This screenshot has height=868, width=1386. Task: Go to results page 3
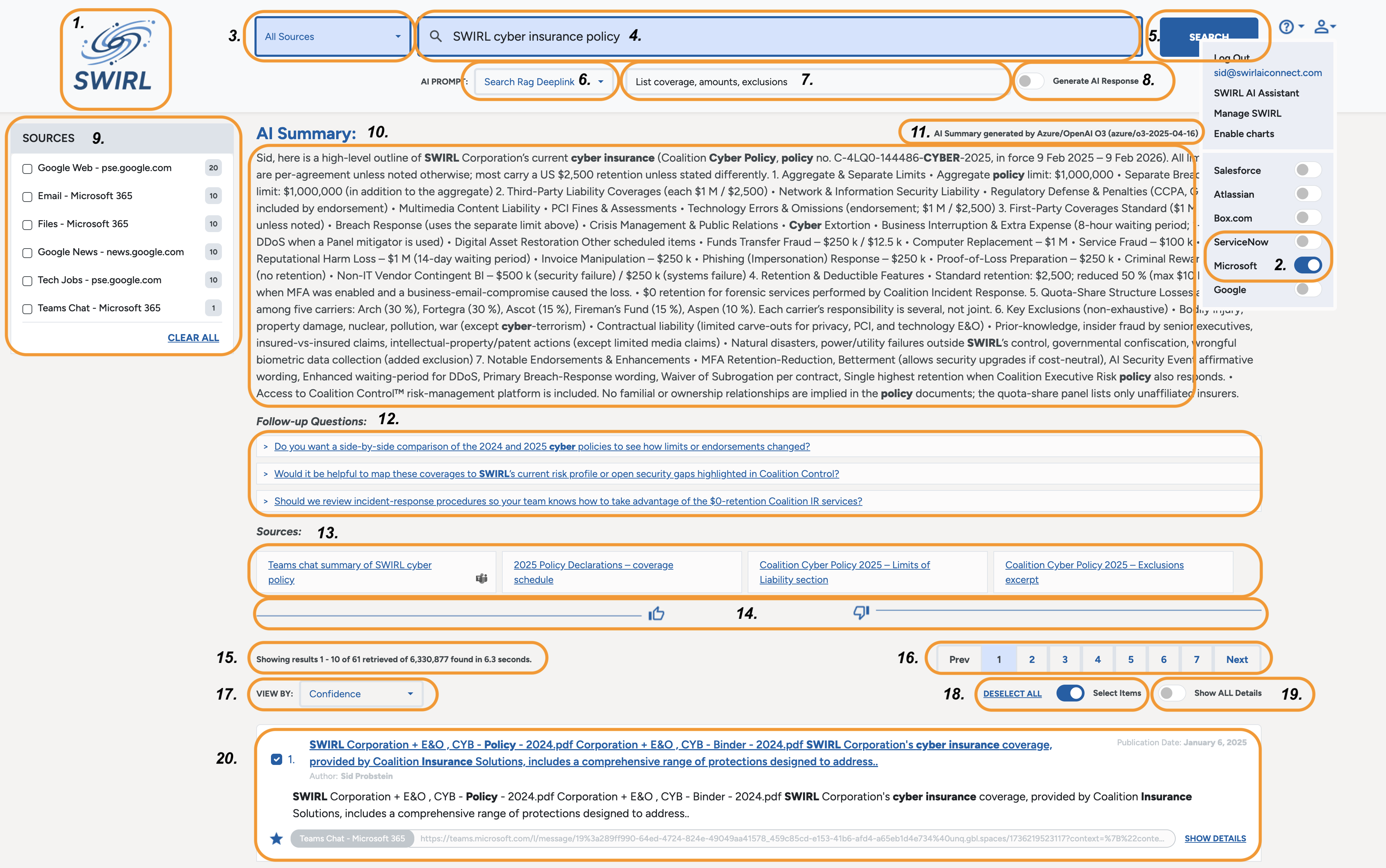coord(1065,660)
